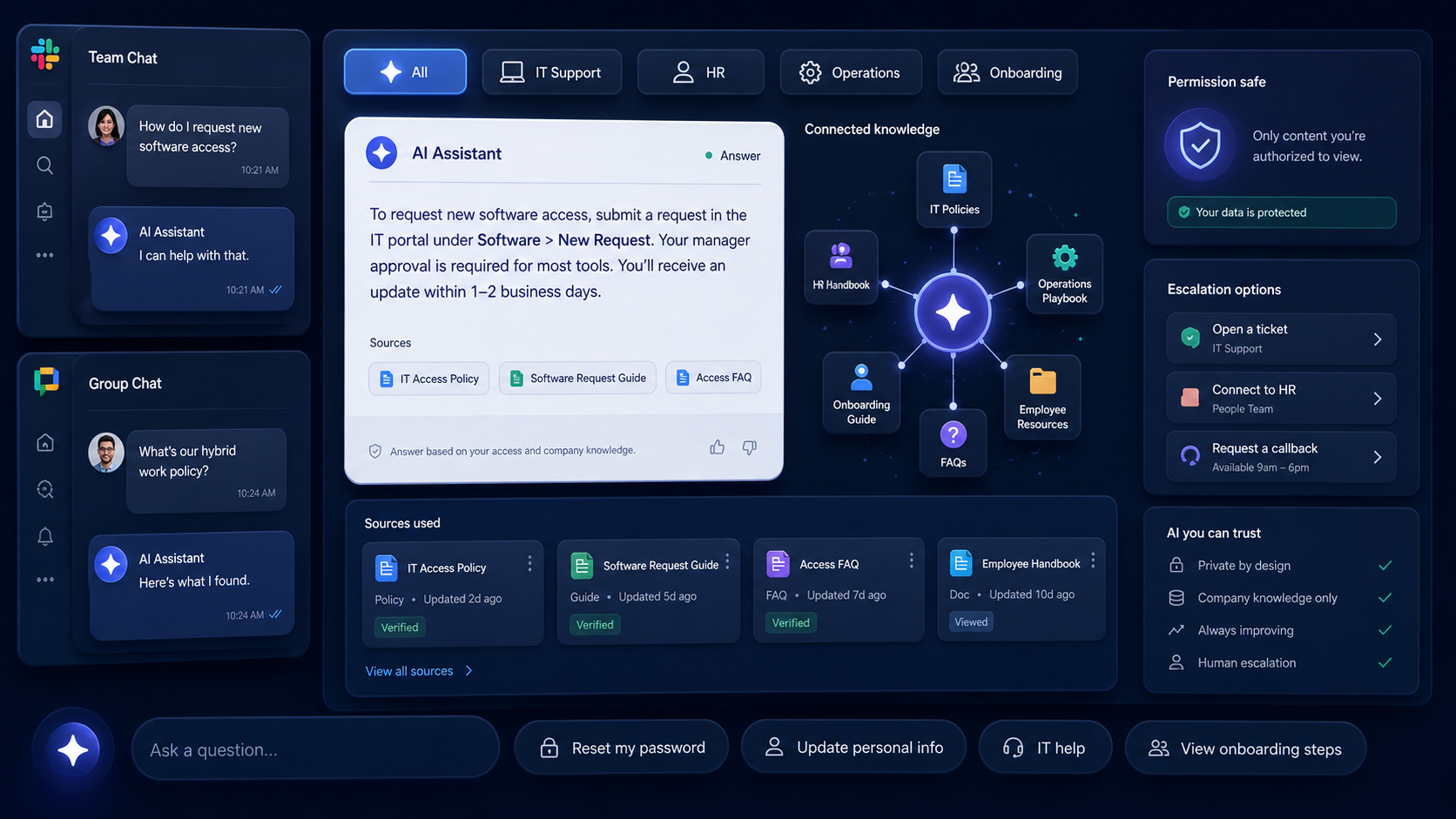
Task: Expand the Open a ticket chevron
Action: [1378, 339]
